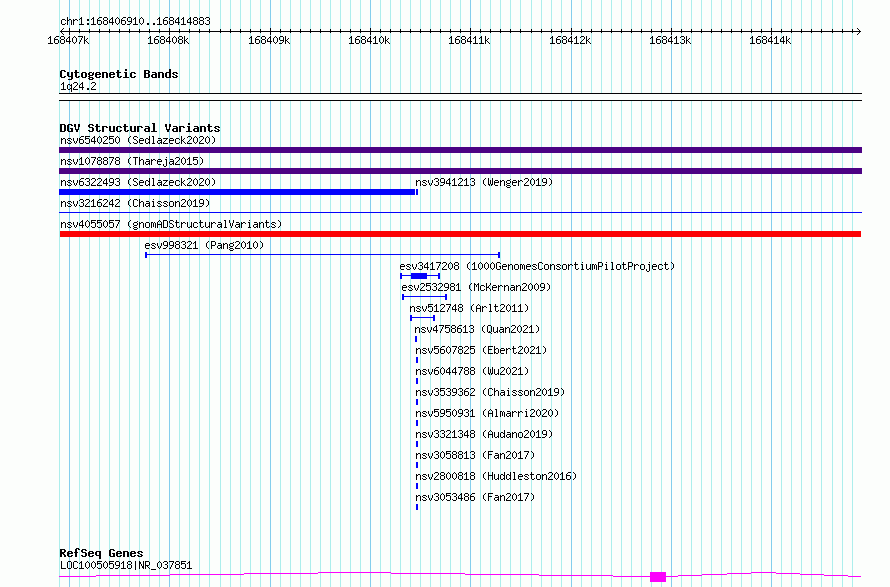Image resolution: width=890 pixels, height=587 pixels.
Task: Select the dark purple bar under nsv1078878
Action: point(460,171)
